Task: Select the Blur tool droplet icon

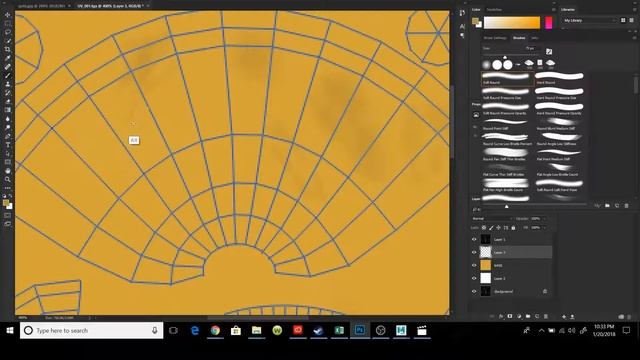Action: pos(7,119)
